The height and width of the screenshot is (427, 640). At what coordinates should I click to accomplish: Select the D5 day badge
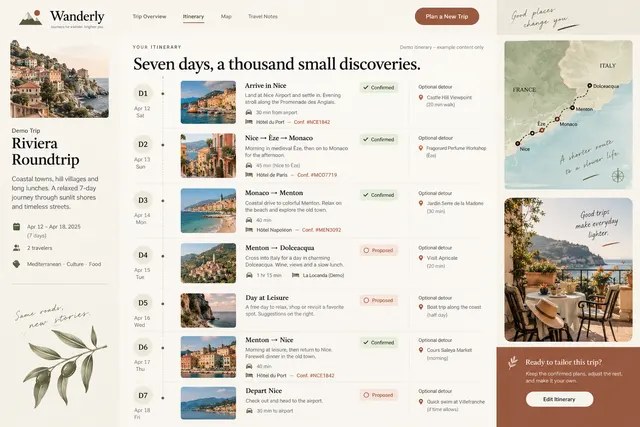click(x=143, y=303)
